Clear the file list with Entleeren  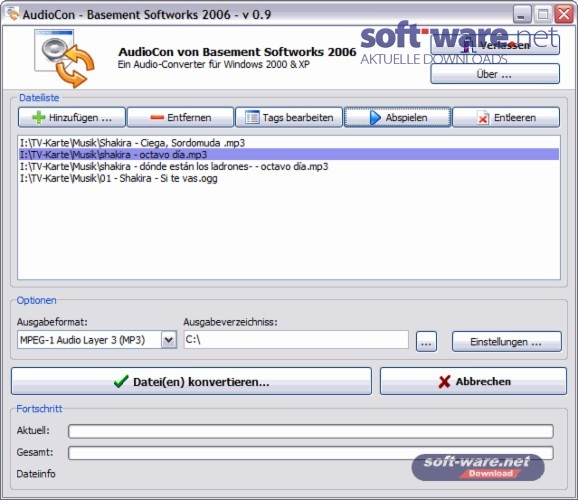[x=506, y=117]
